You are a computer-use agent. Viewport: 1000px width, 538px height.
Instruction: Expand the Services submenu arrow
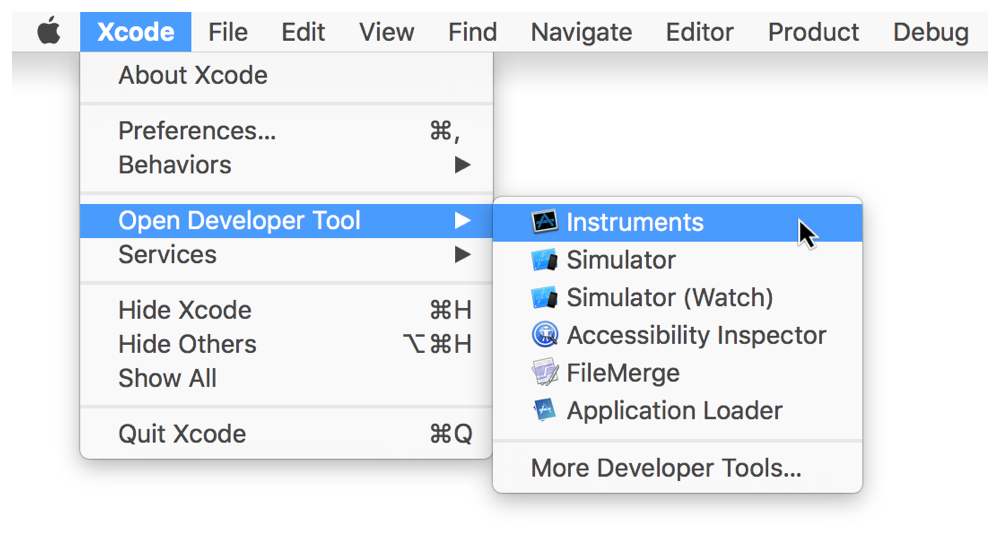462,254
